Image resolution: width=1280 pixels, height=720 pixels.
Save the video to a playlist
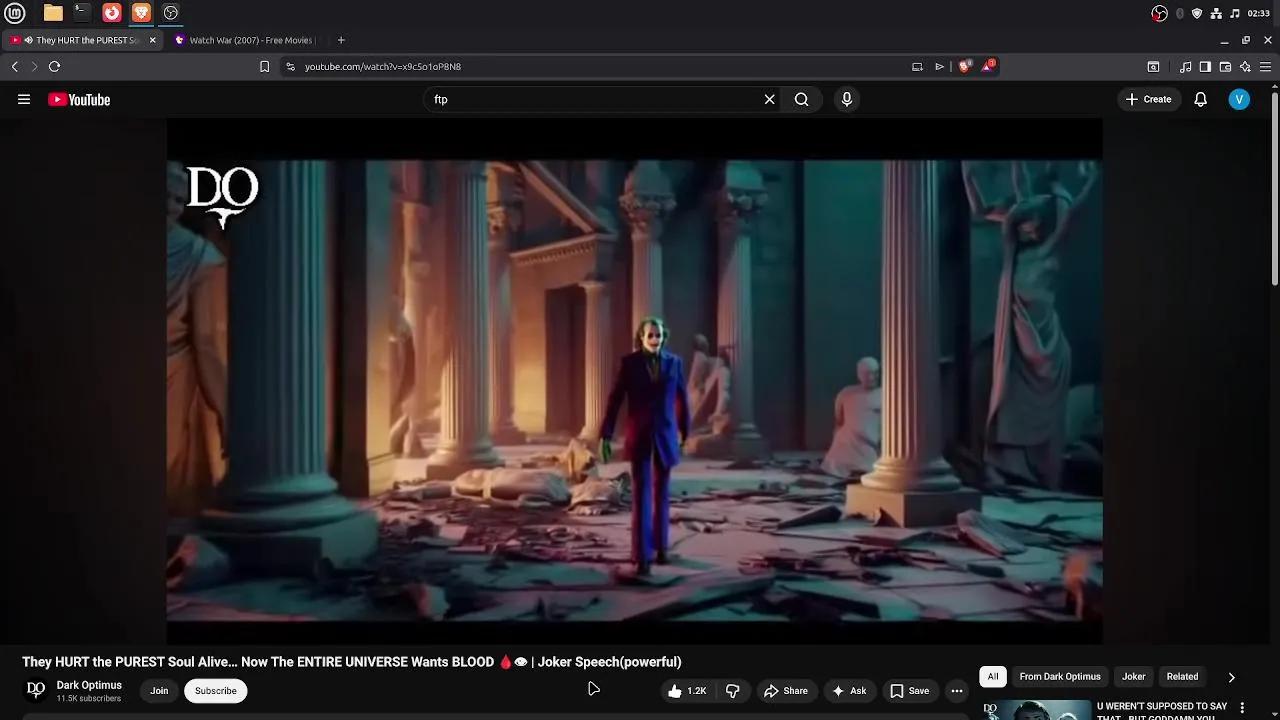pos(909,691)
